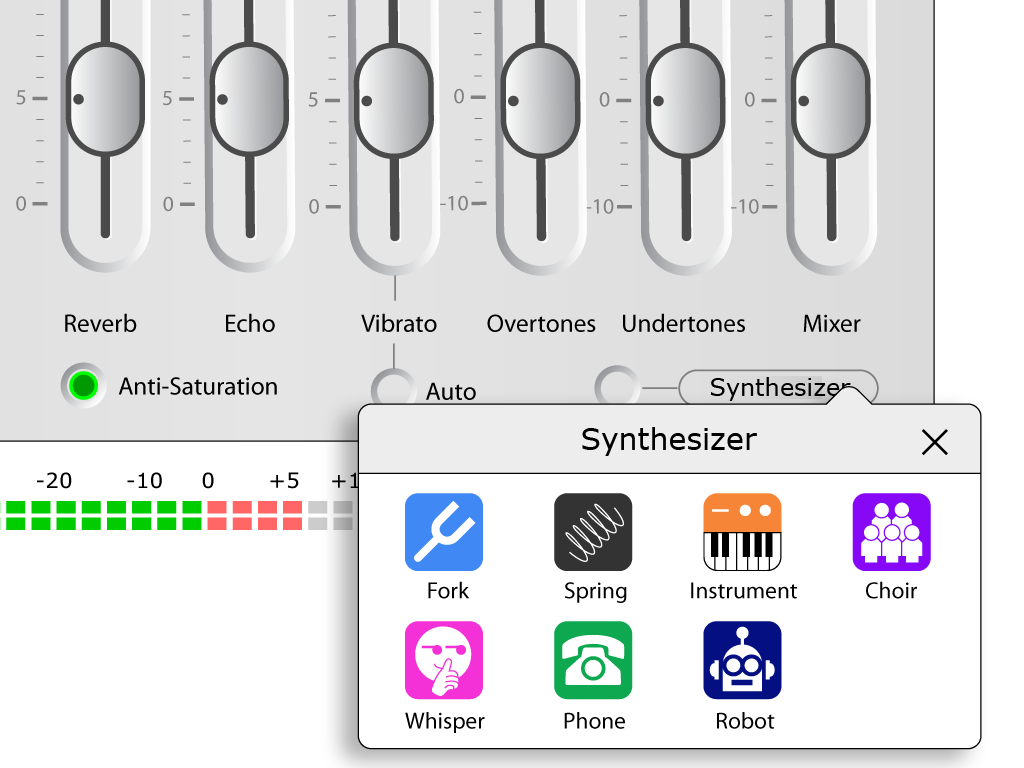Select the purple Choir icon
The height and width of the screenshot is (768, 1024).
tap(891, 532)
